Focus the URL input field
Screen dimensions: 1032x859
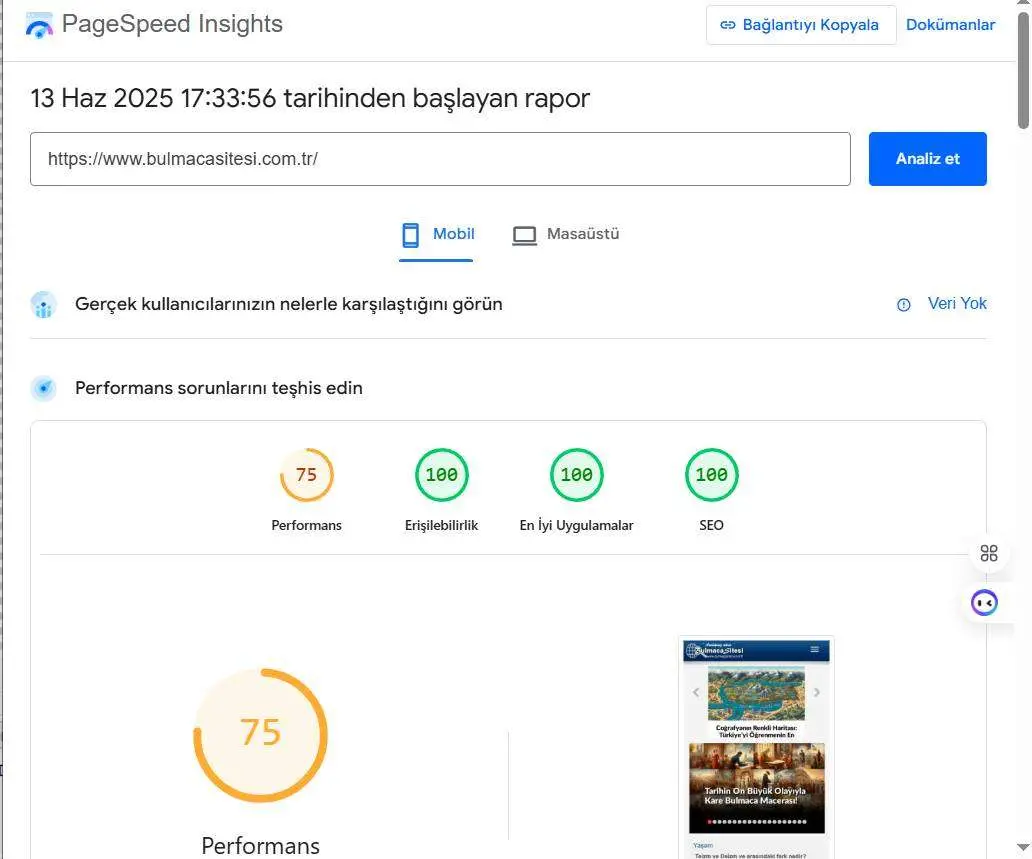point(440,159)
